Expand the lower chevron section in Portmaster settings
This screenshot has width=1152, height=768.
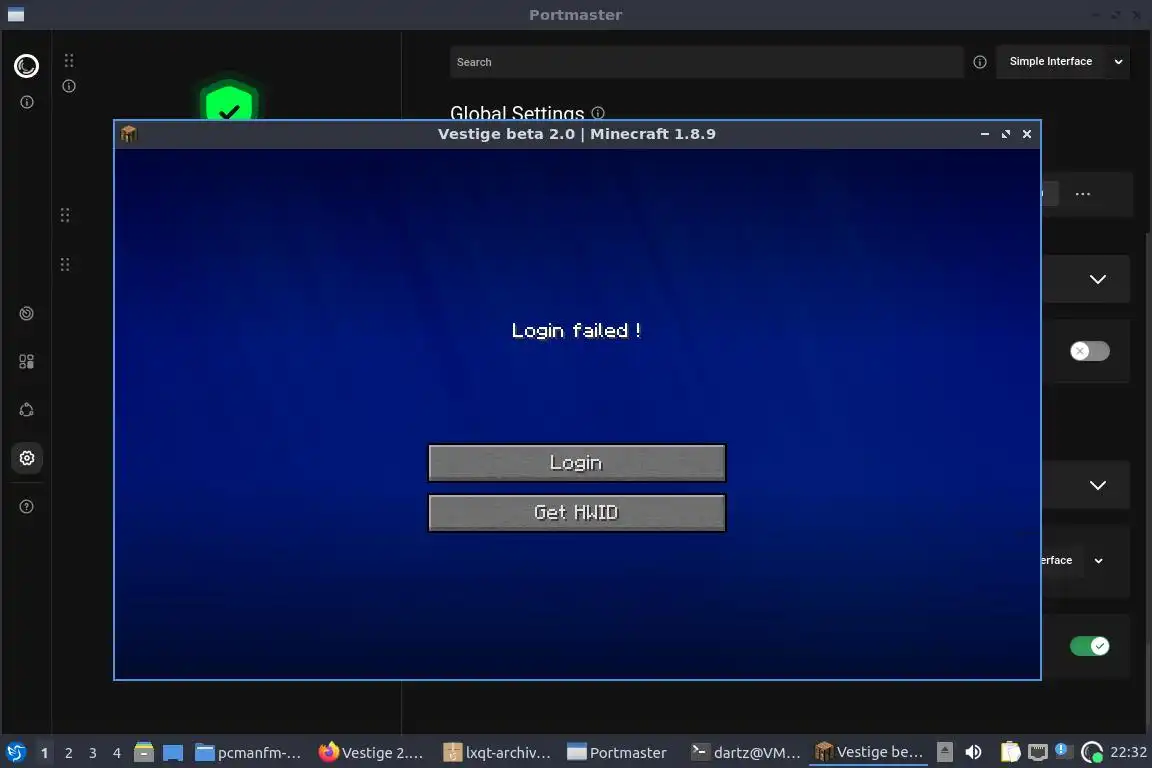[1098, 485]
